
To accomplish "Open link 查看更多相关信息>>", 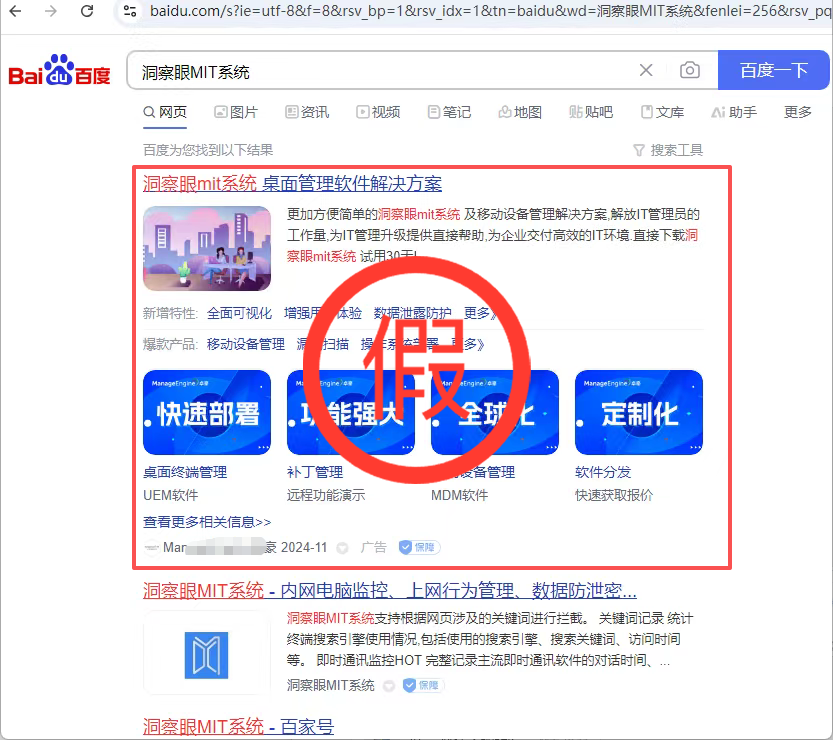I will pos(207,521).
